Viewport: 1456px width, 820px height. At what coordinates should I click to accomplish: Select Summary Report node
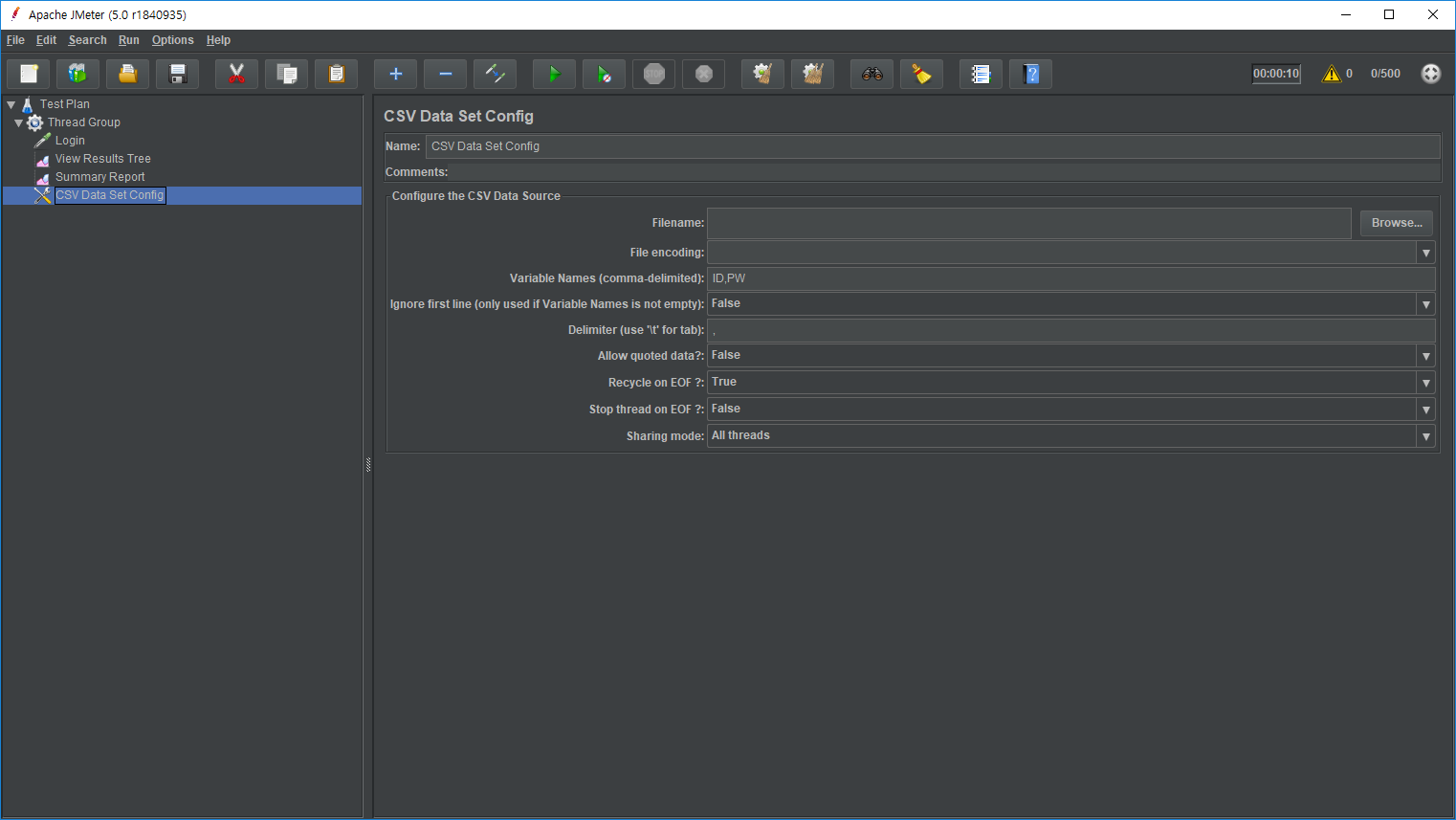100,177
